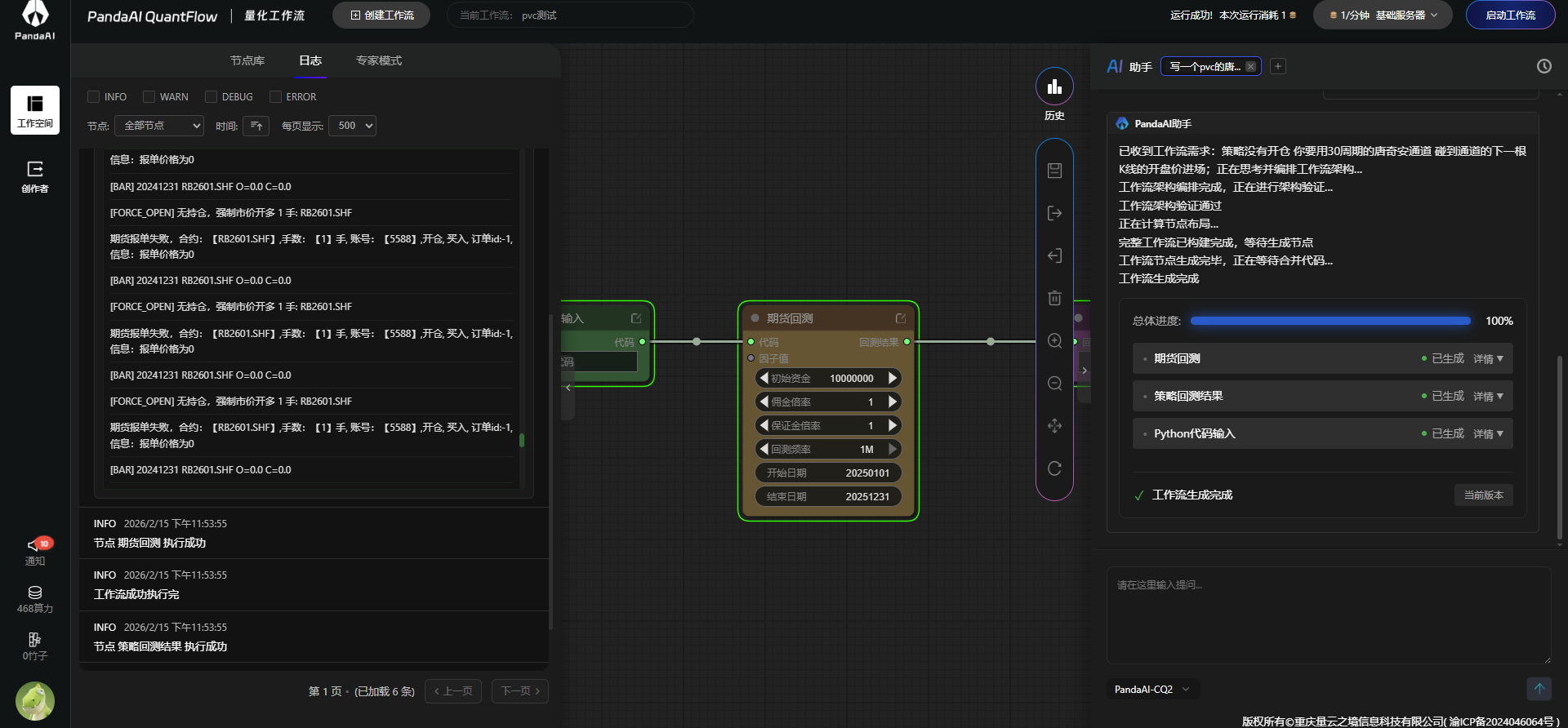Screen dimensions: 1568x728
Task: Switch to the 日志 tab
Action: click(310, 60)
